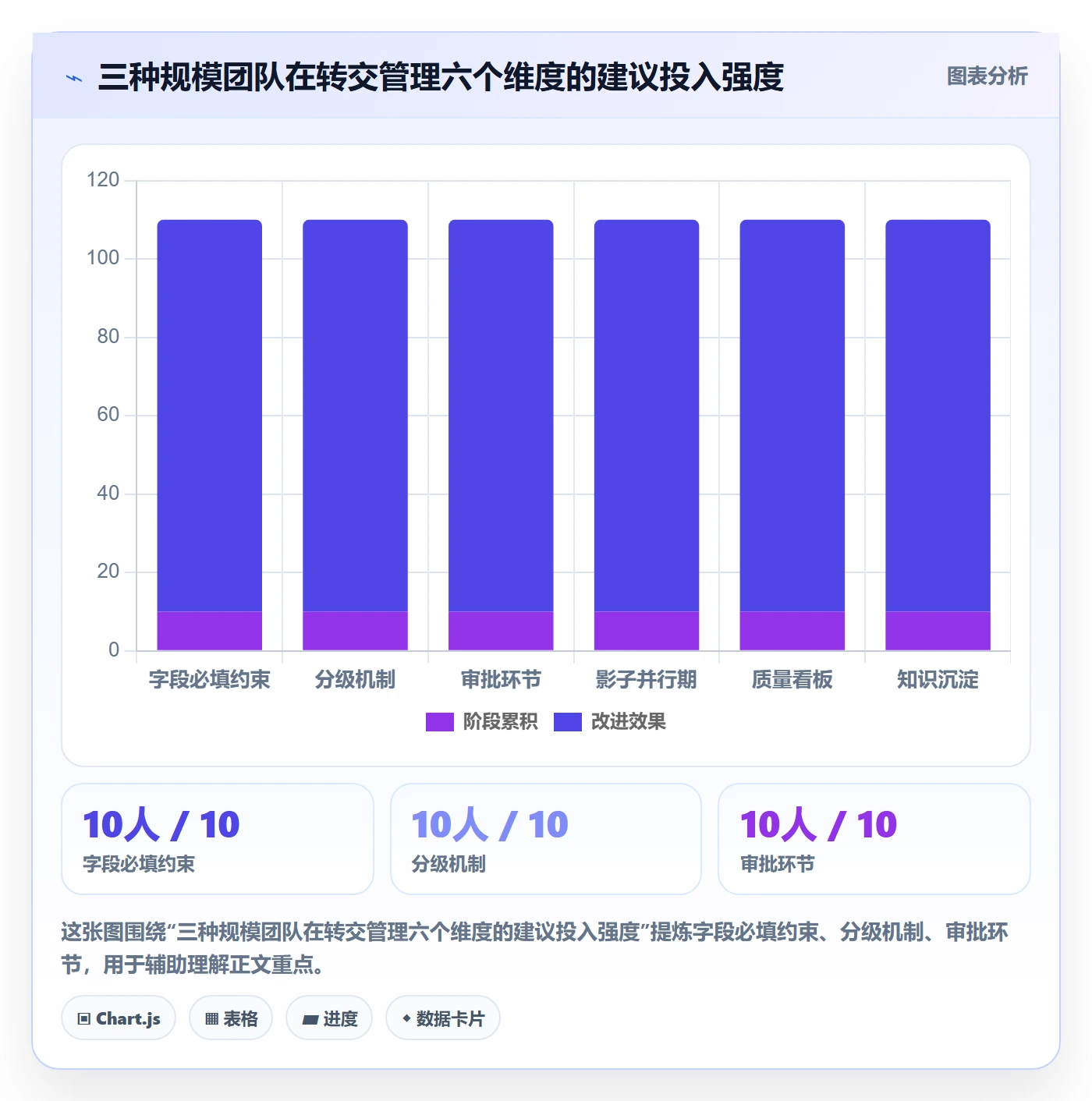Click the 质量看板 axis label

point(792,680)
